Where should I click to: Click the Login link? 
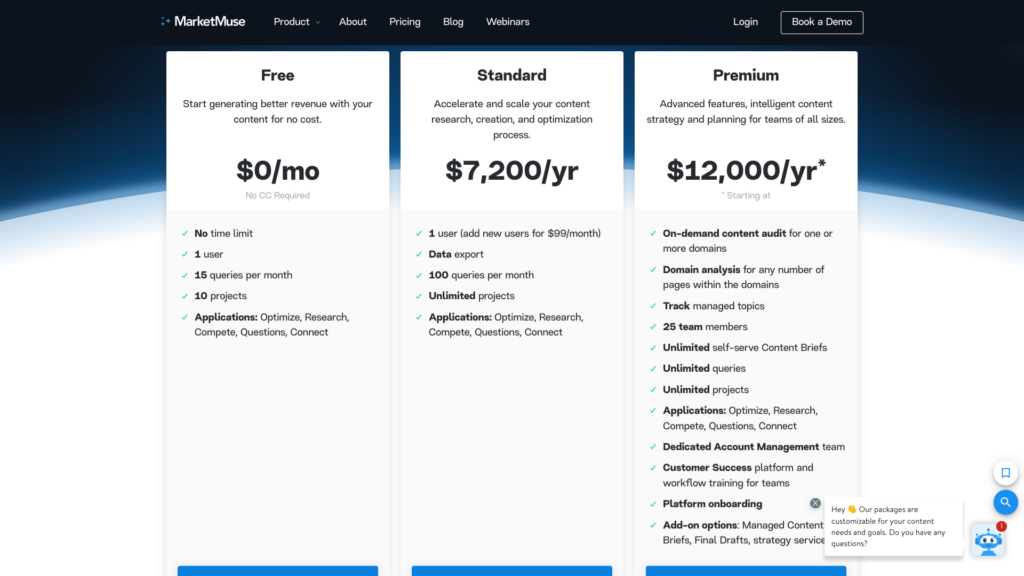(745, 22)
